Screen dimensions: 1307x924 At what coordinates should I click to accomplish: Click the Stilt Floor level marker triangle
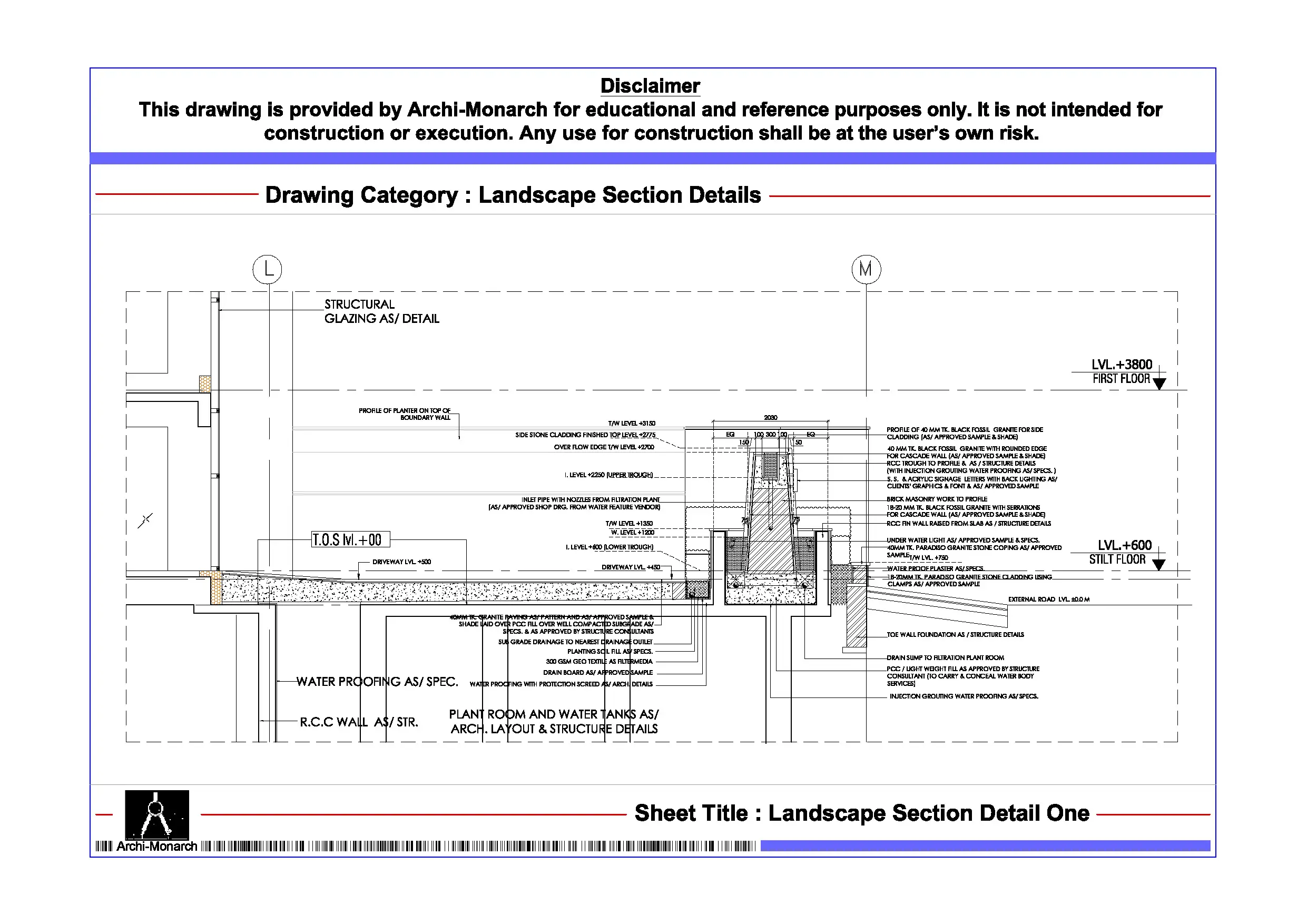[1158, 564]
